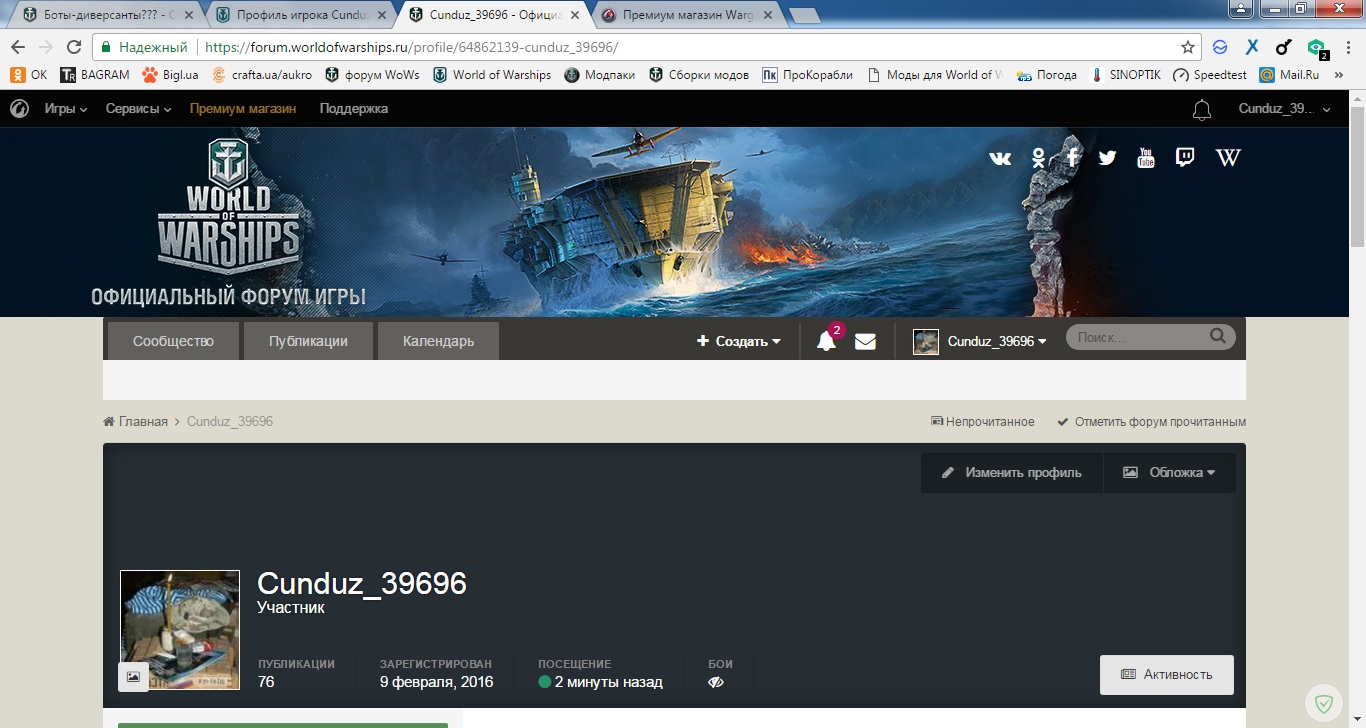Open the Wikipedia W icon

[1228, 157]
